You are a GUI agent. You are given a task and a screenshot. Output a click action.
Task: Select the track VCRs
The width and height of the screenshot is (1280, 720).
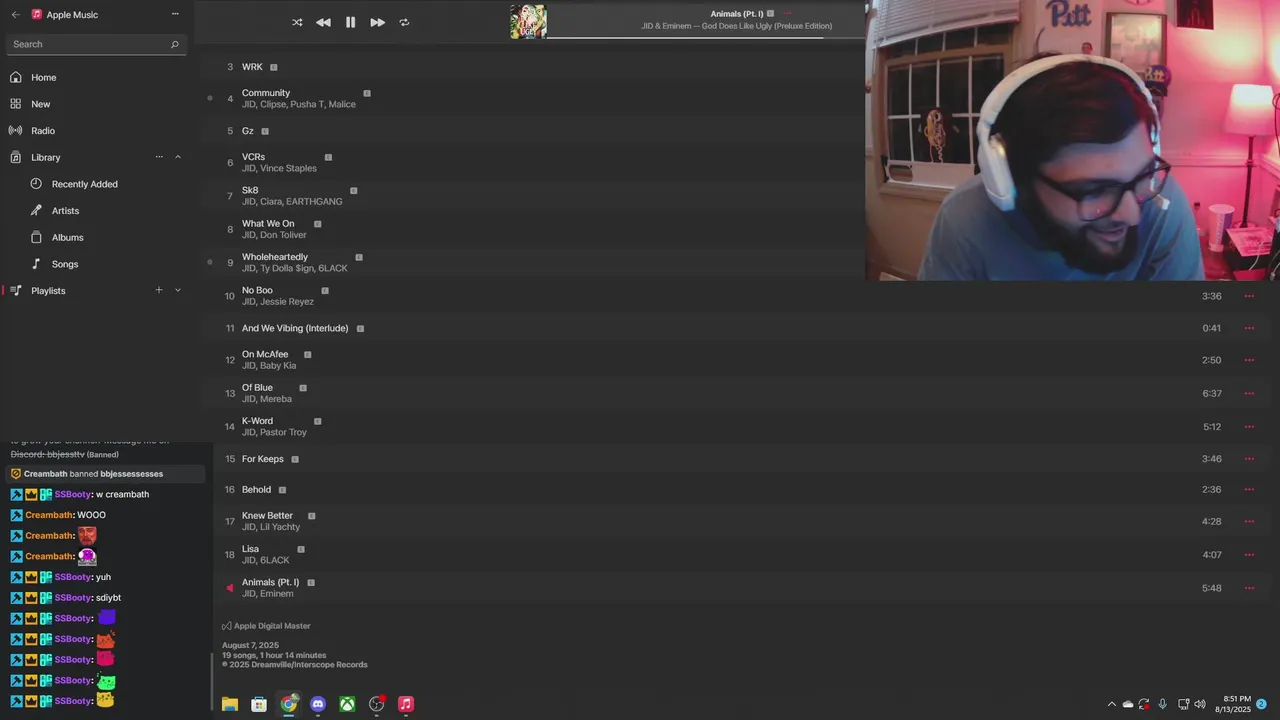click(253, 157)
